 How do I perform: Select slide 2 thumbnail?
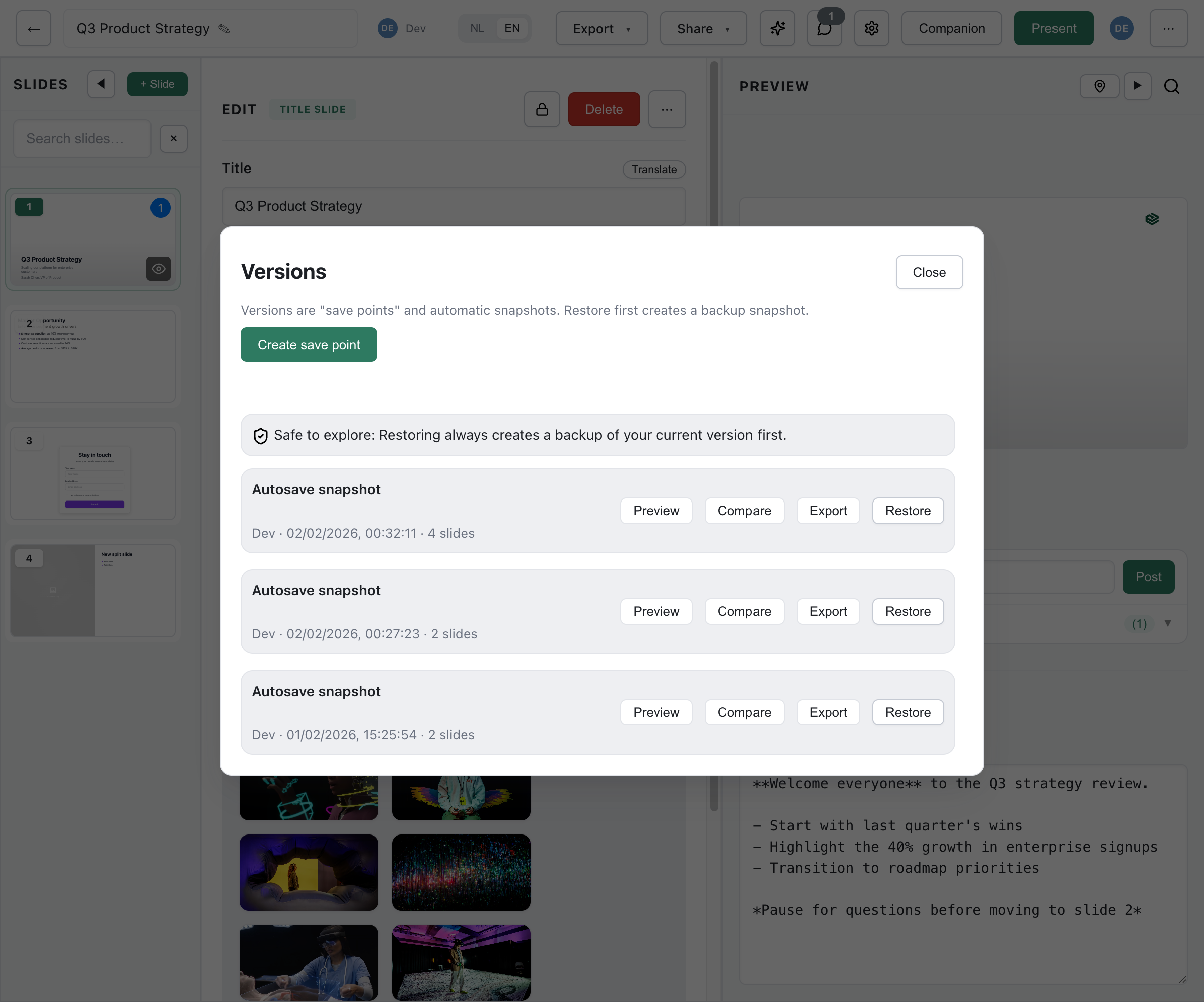(x=93, y=356)
